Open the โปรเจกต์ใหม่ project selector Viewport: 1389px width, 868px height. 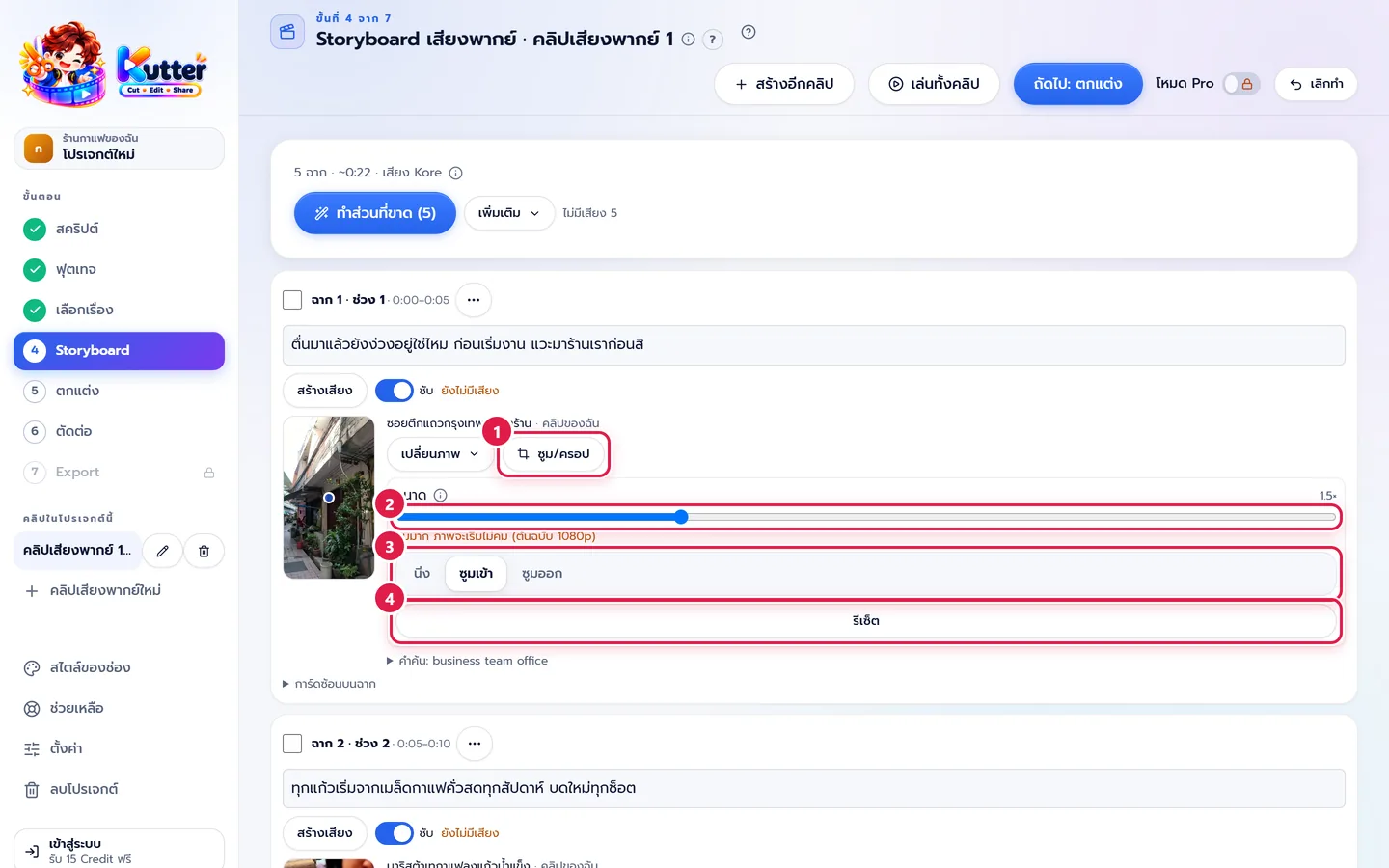coord(119,149)
